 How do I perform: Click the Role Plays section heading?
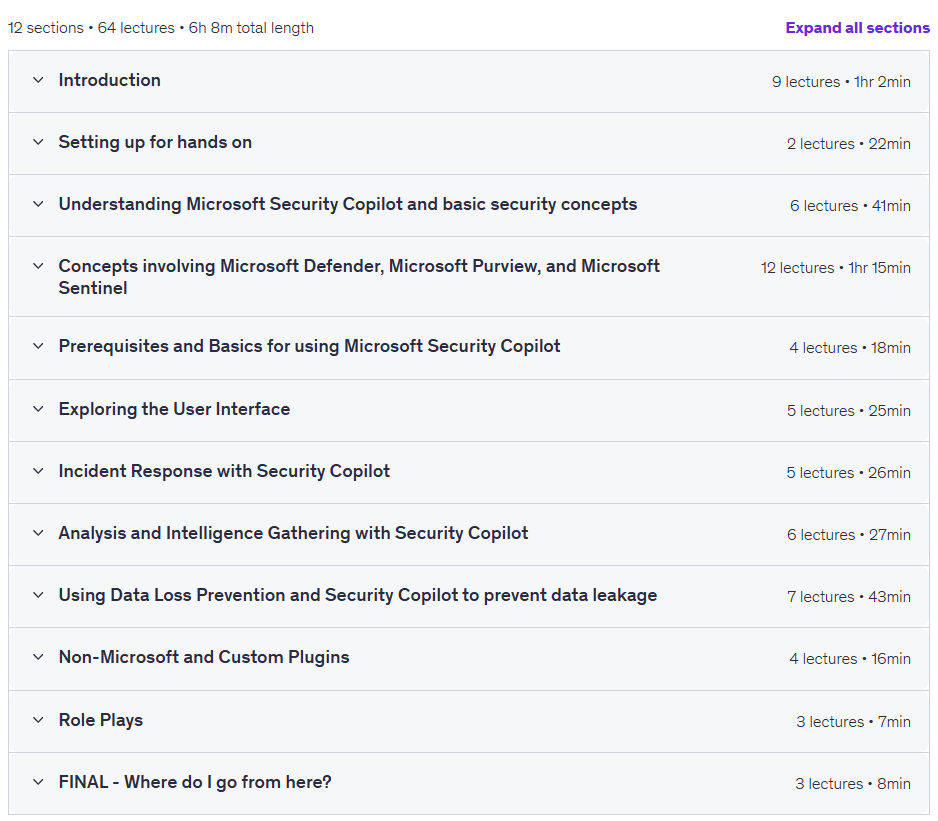coord(100,720)
